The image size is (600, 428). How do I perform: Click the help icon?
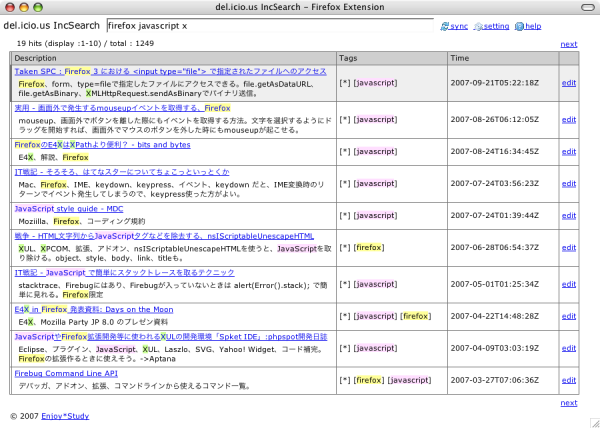coord(519,26)
